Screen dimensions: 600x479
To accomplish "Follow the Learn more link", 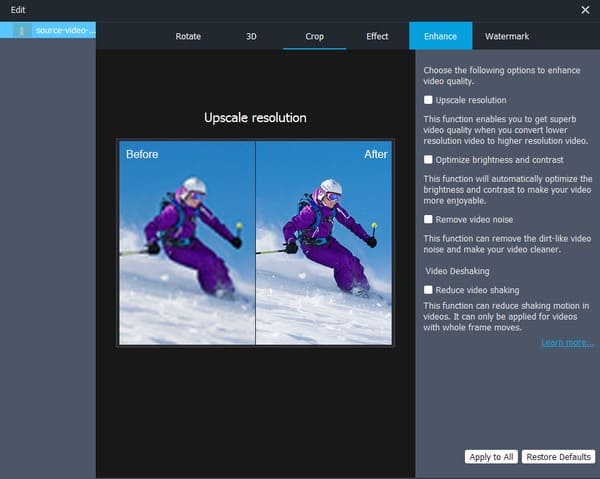I will tap(567, 343).
